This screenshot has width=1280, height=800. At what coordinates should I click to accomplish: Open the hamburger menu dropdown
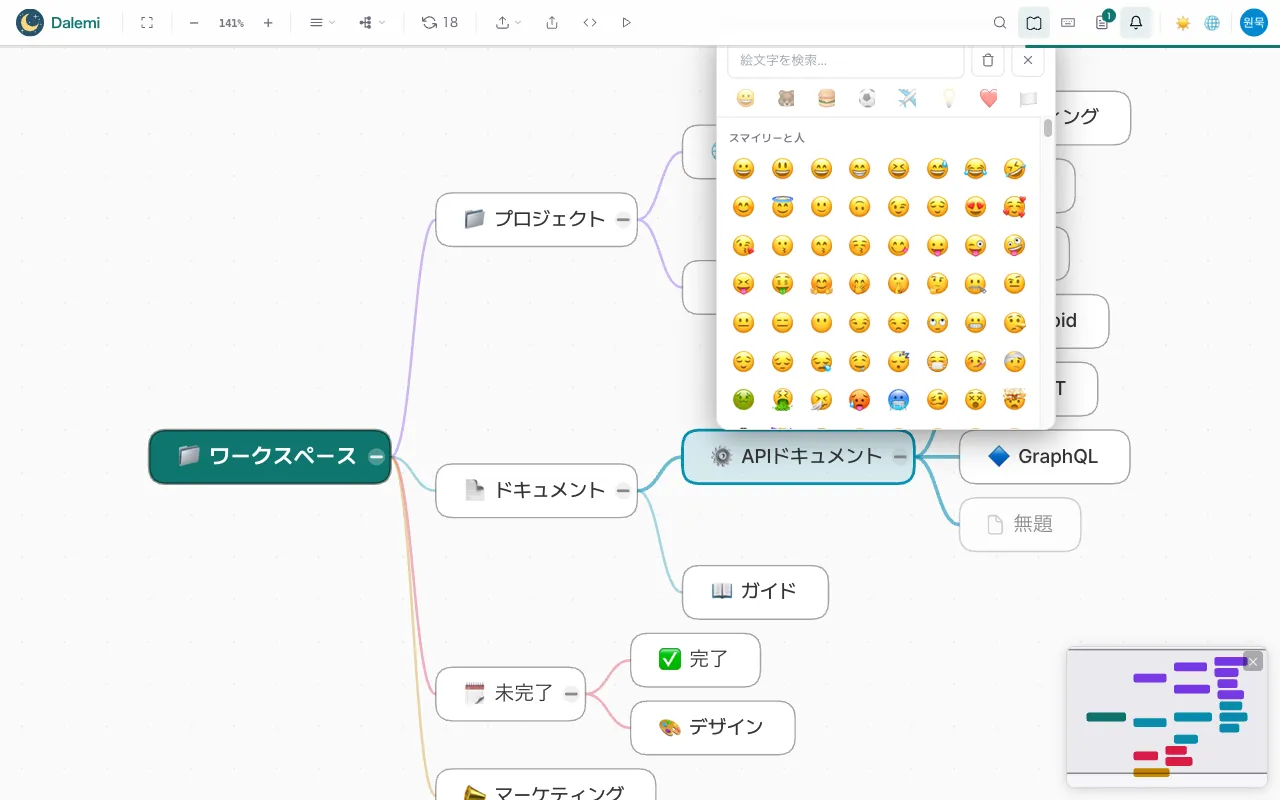pyautogui.click(x=322, y=22)
